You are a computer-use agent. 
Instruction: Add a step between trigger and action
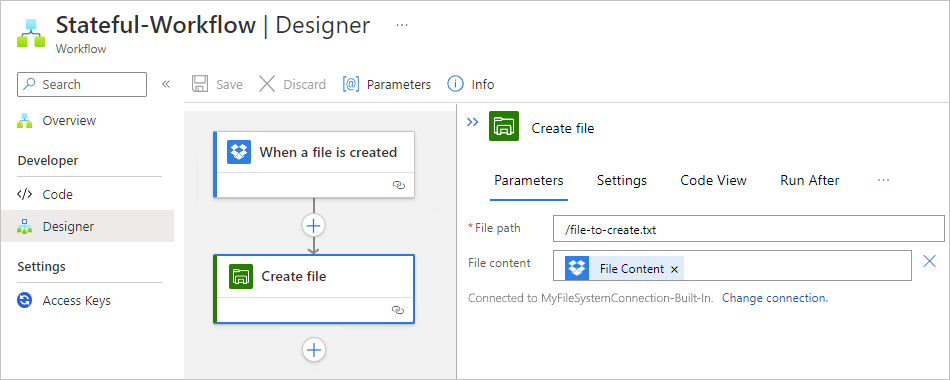tap(314, 226)
